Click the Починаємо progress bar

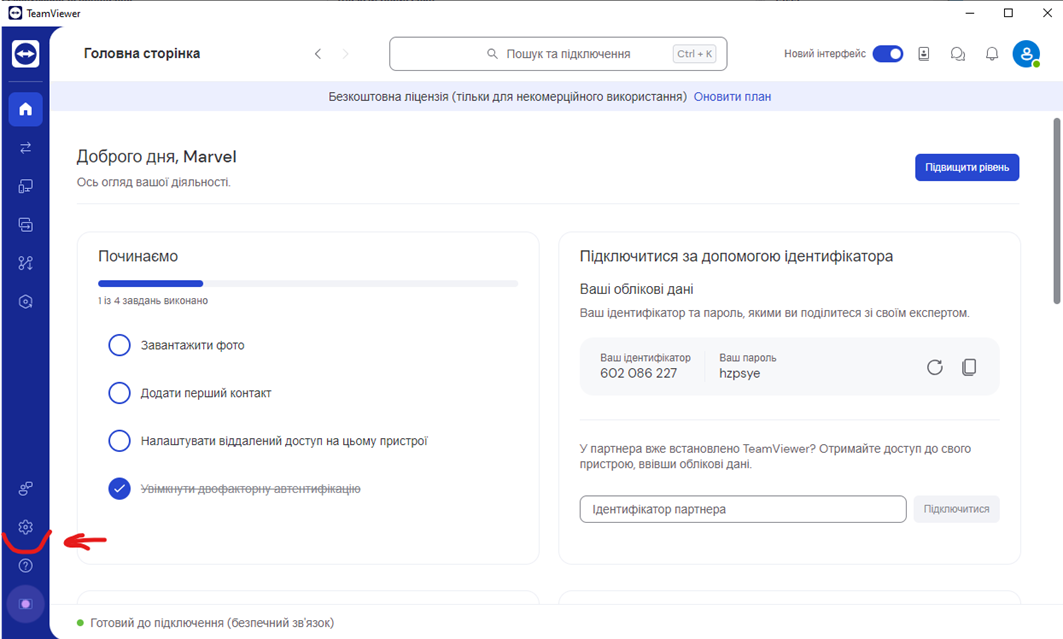(x=308, y=284)
